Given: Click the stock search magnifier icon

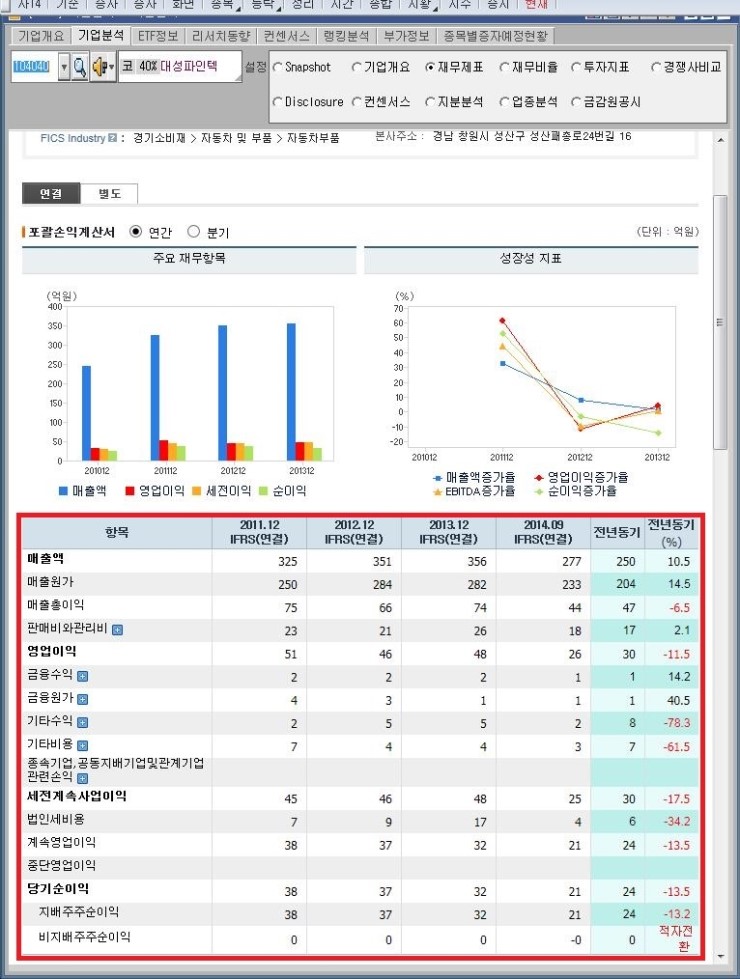Looking at the screenshot, I should pos(79,66).
